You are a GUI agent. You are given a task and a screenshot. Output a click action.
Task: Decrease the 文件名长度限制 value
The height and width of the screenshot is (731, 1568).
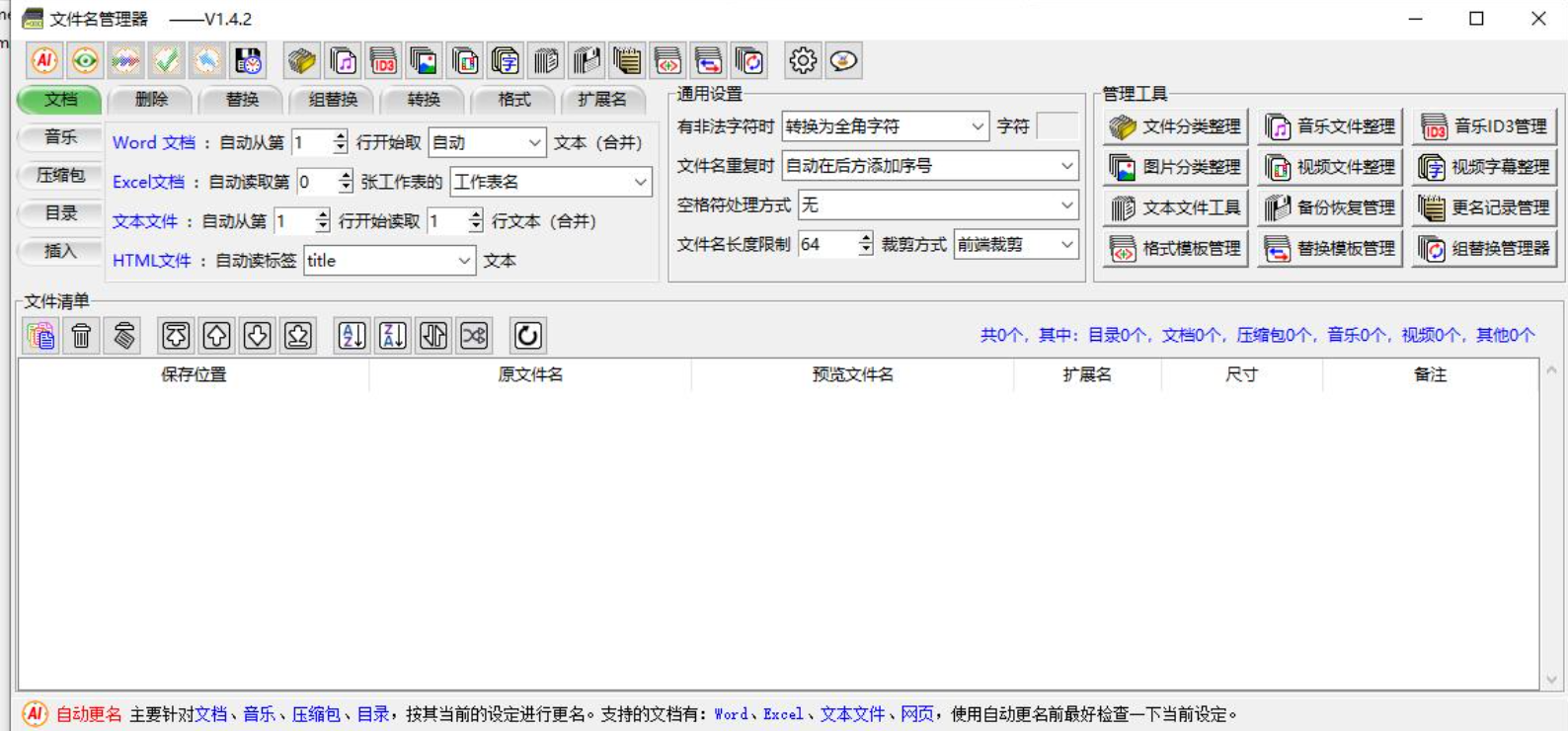click(x=866, y=250)
